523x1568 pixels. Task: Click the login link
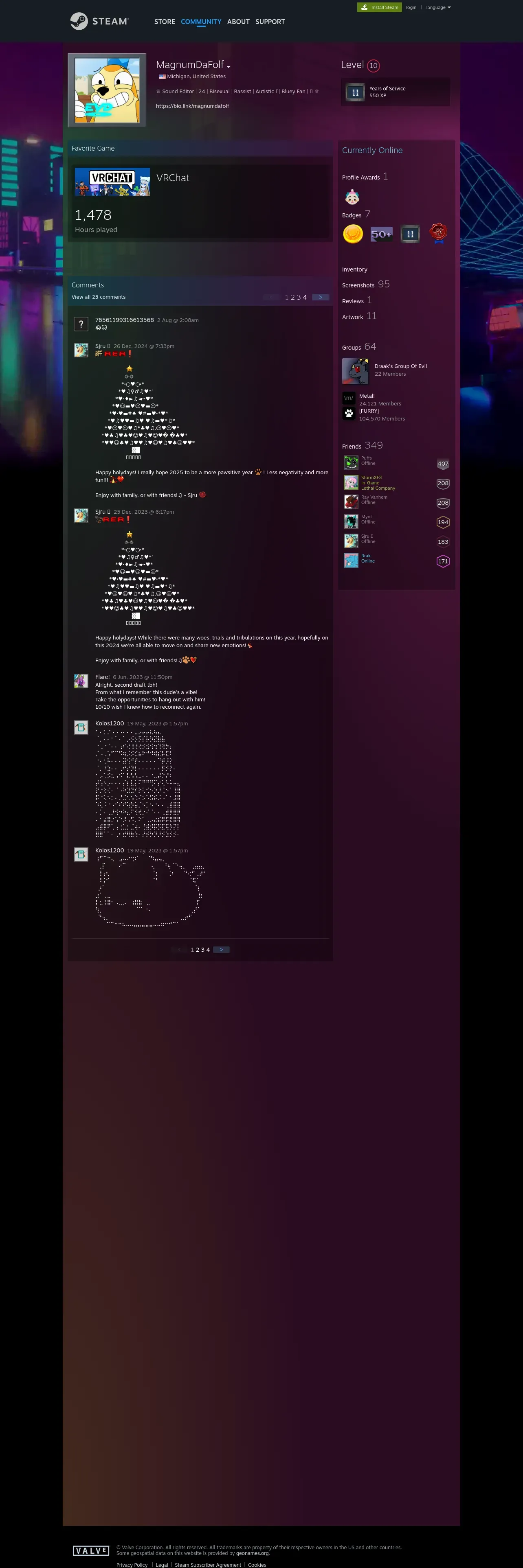[411, 7]
